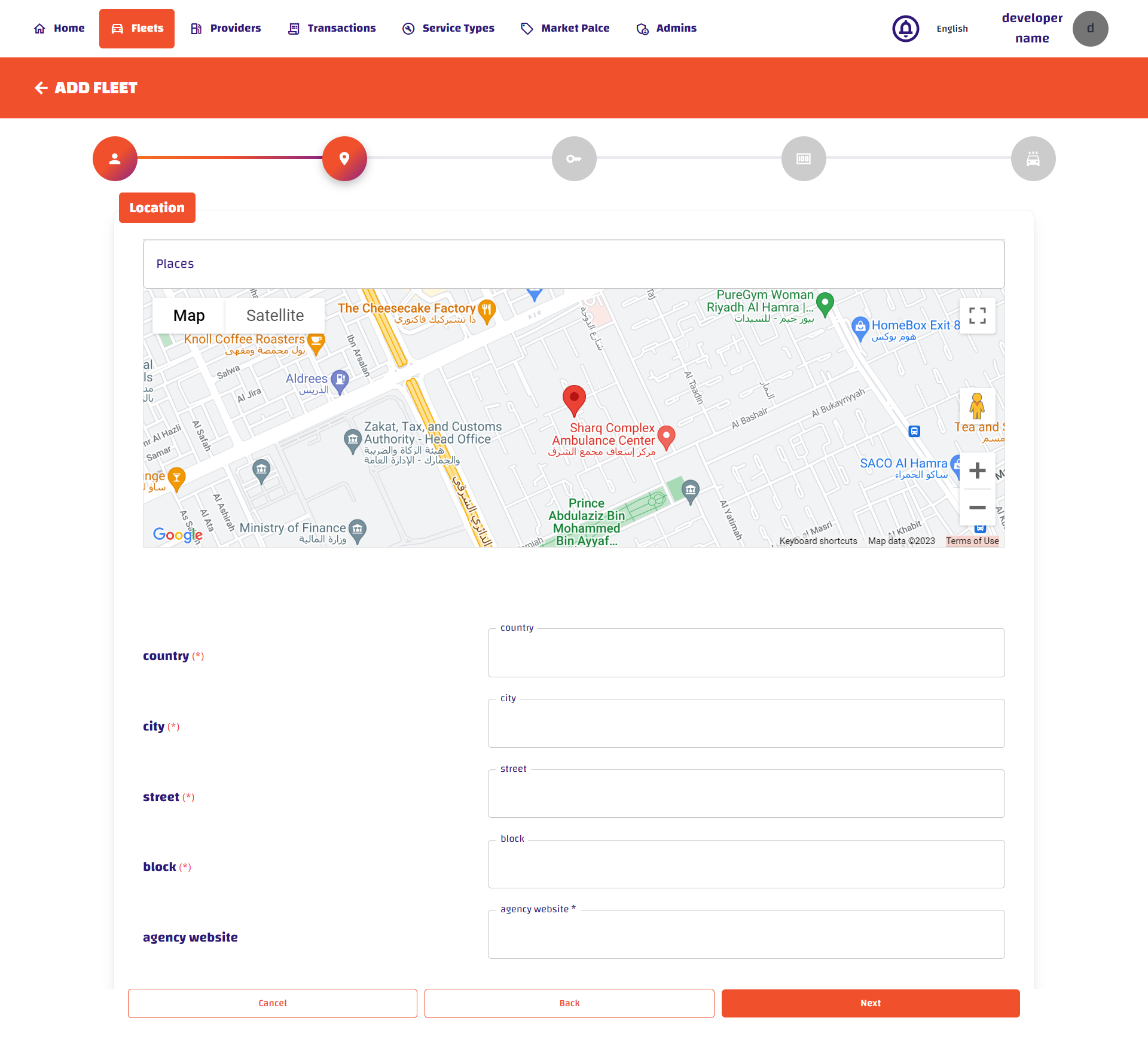Click the Cancel button
1148x1042 pixels.
tap(273, 1003)
